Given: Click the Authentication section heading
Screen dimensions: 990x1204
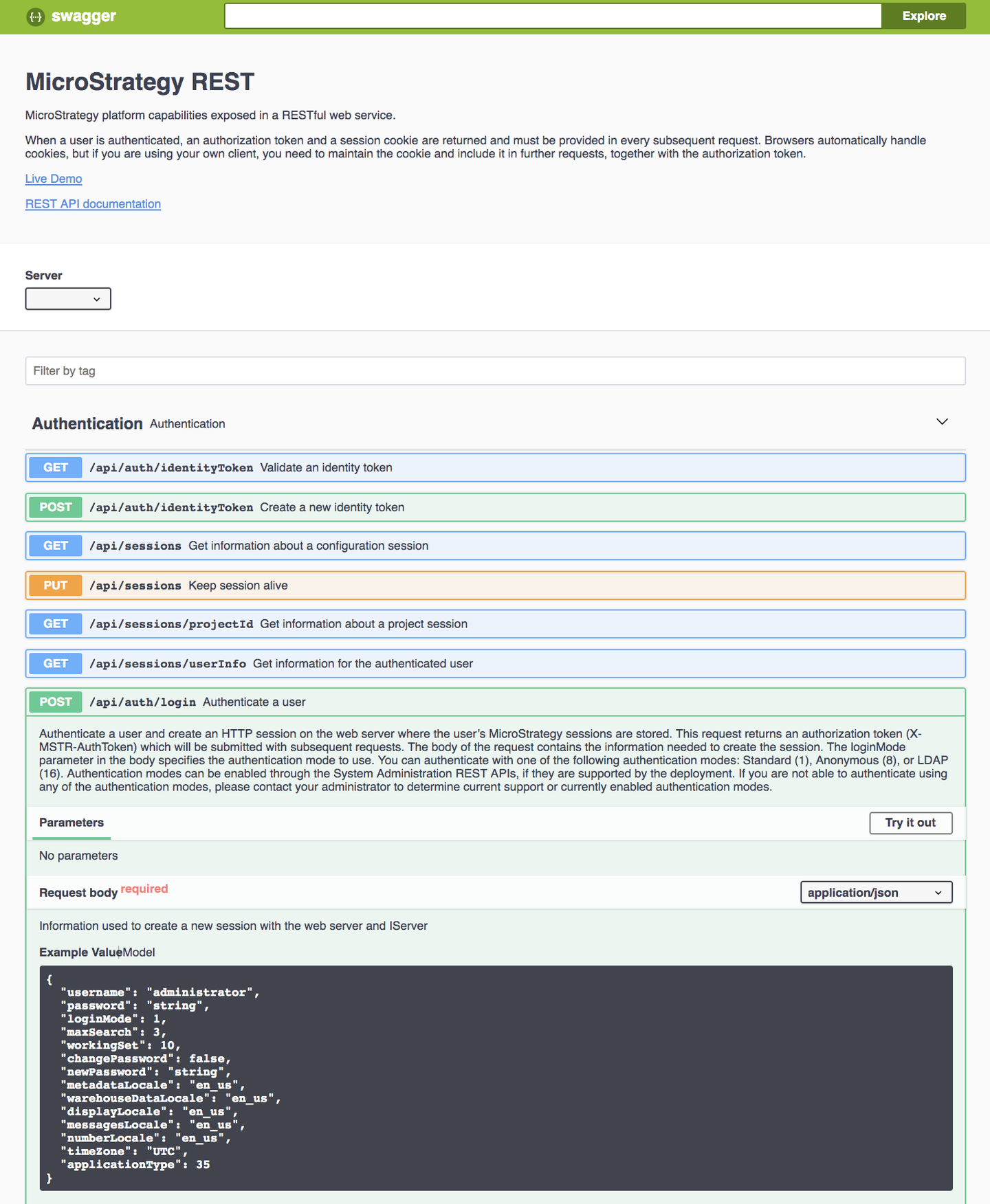Looking at the screenshot, I should click(x=87, y=423).
